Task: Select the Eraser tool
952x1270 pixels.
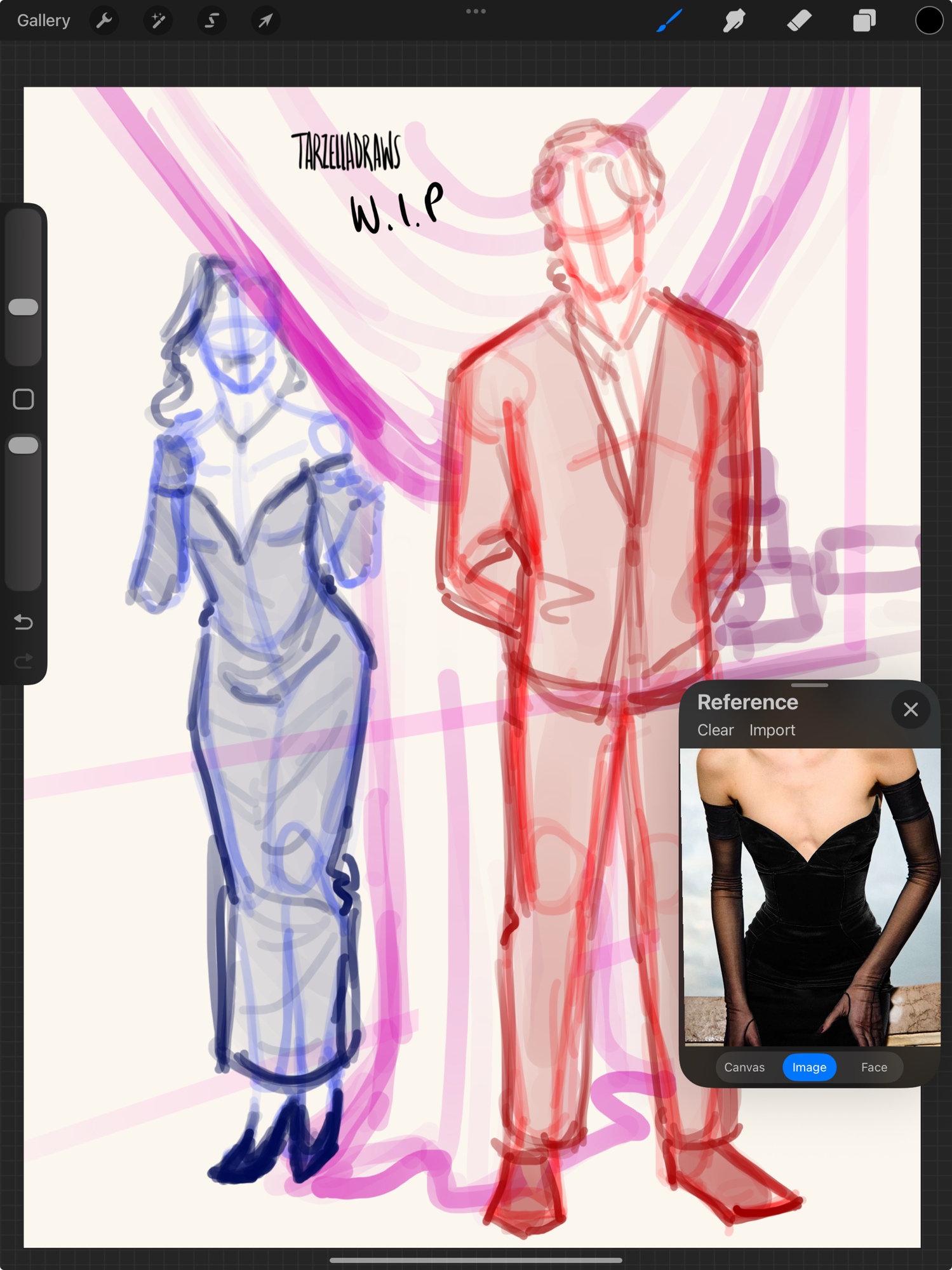Action: (x=799, y=21)
